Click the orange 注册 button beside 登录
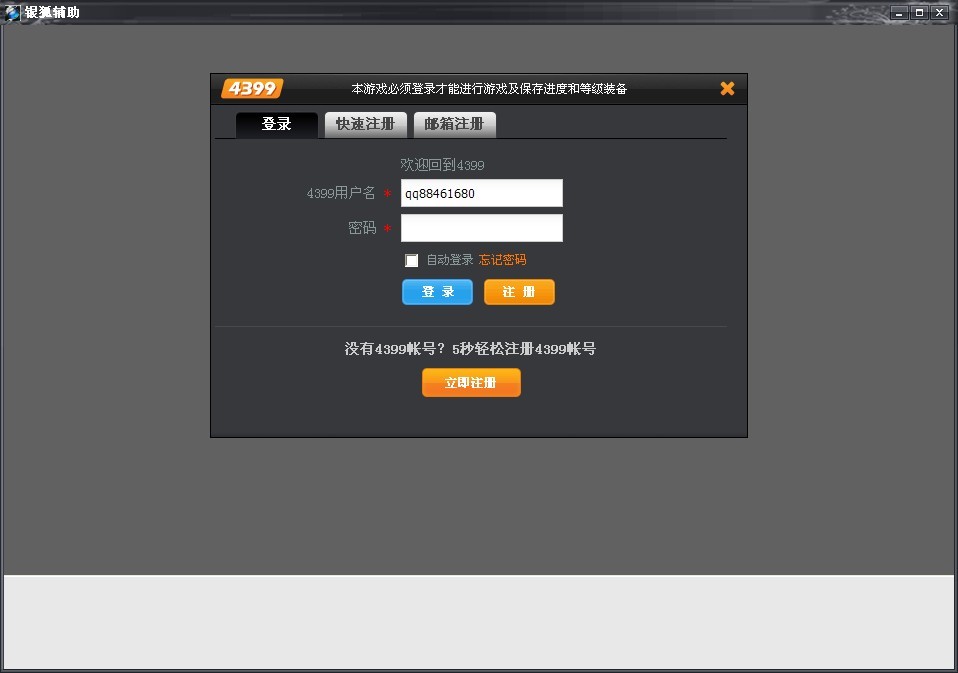The height and width of the screenshot is (673, 958). [x=519, y=292]
